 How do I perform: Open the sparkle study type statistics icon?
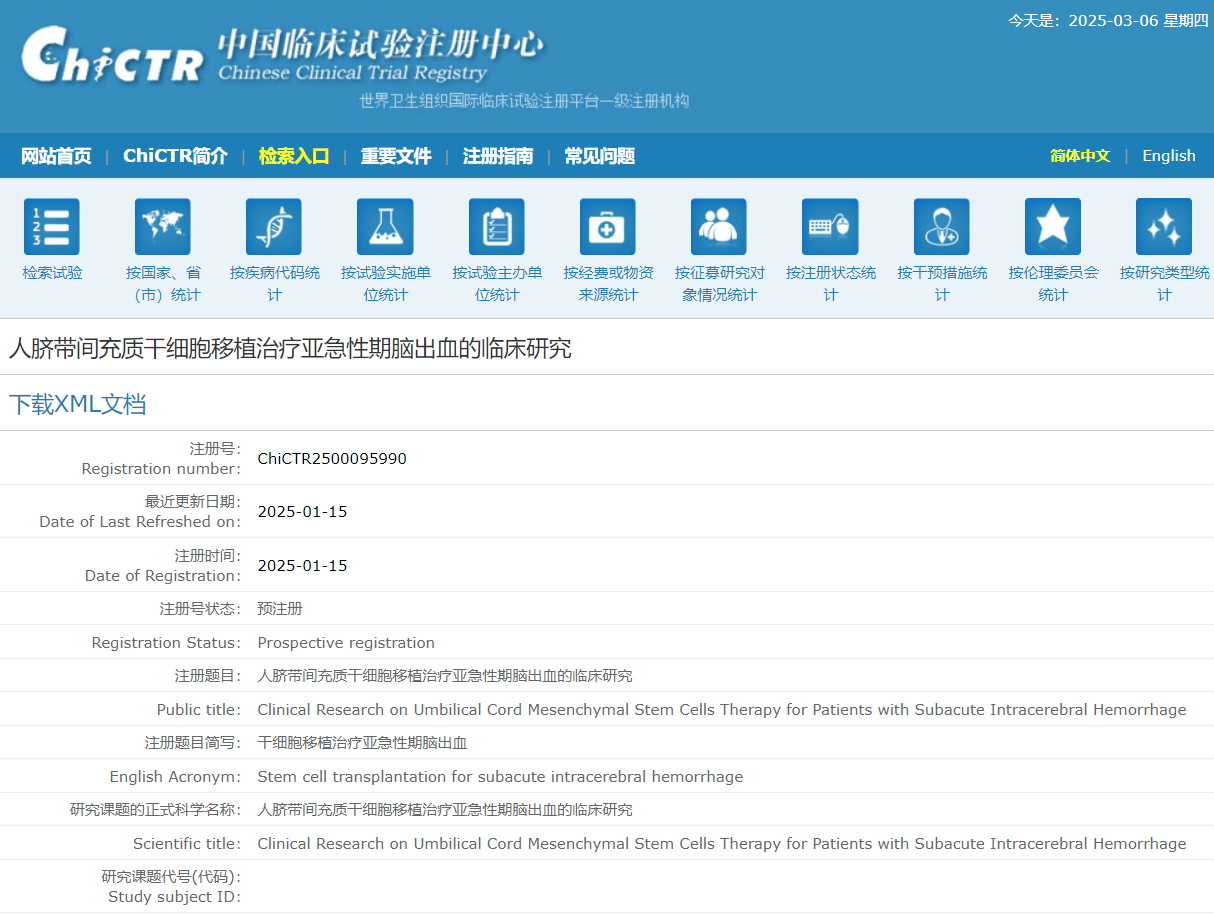point(1164,227)
